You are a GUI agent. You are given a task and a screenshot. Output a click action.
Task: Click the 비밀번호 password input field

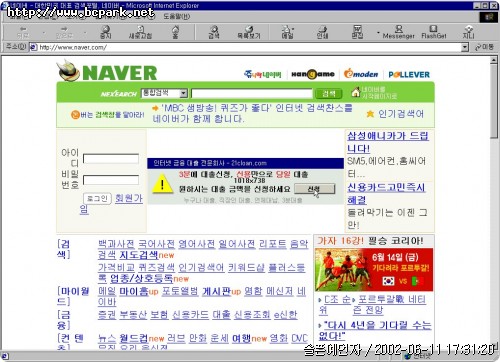111,180
